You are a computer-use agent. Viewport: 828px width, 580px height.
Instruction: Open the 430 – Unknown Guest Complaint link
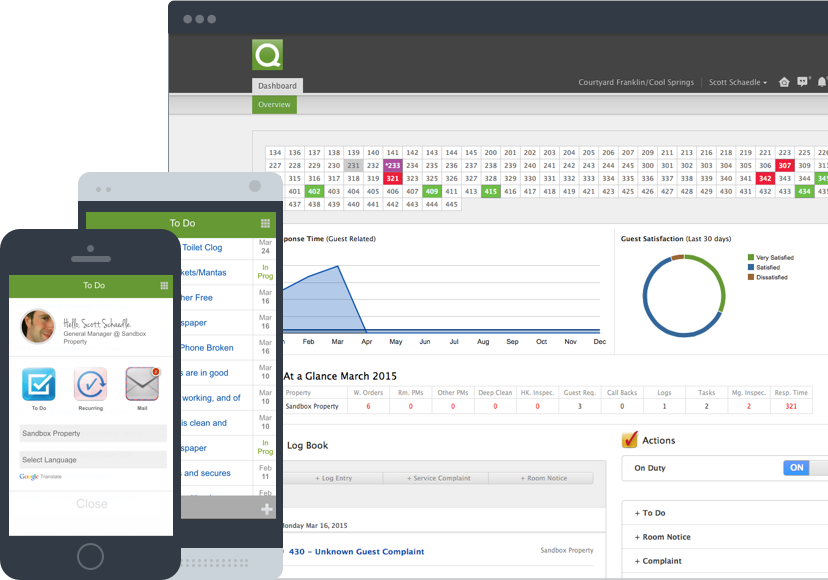pos(356,551)
